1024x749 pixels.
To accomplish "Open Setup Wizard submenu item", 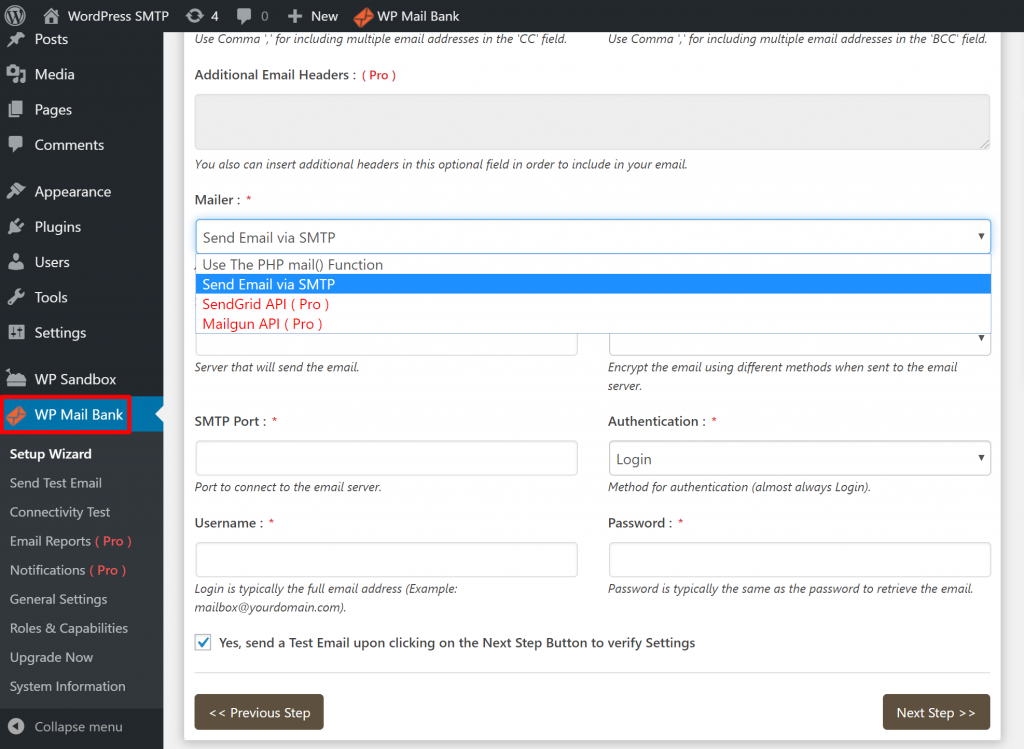I will click(x=50, y=454).
